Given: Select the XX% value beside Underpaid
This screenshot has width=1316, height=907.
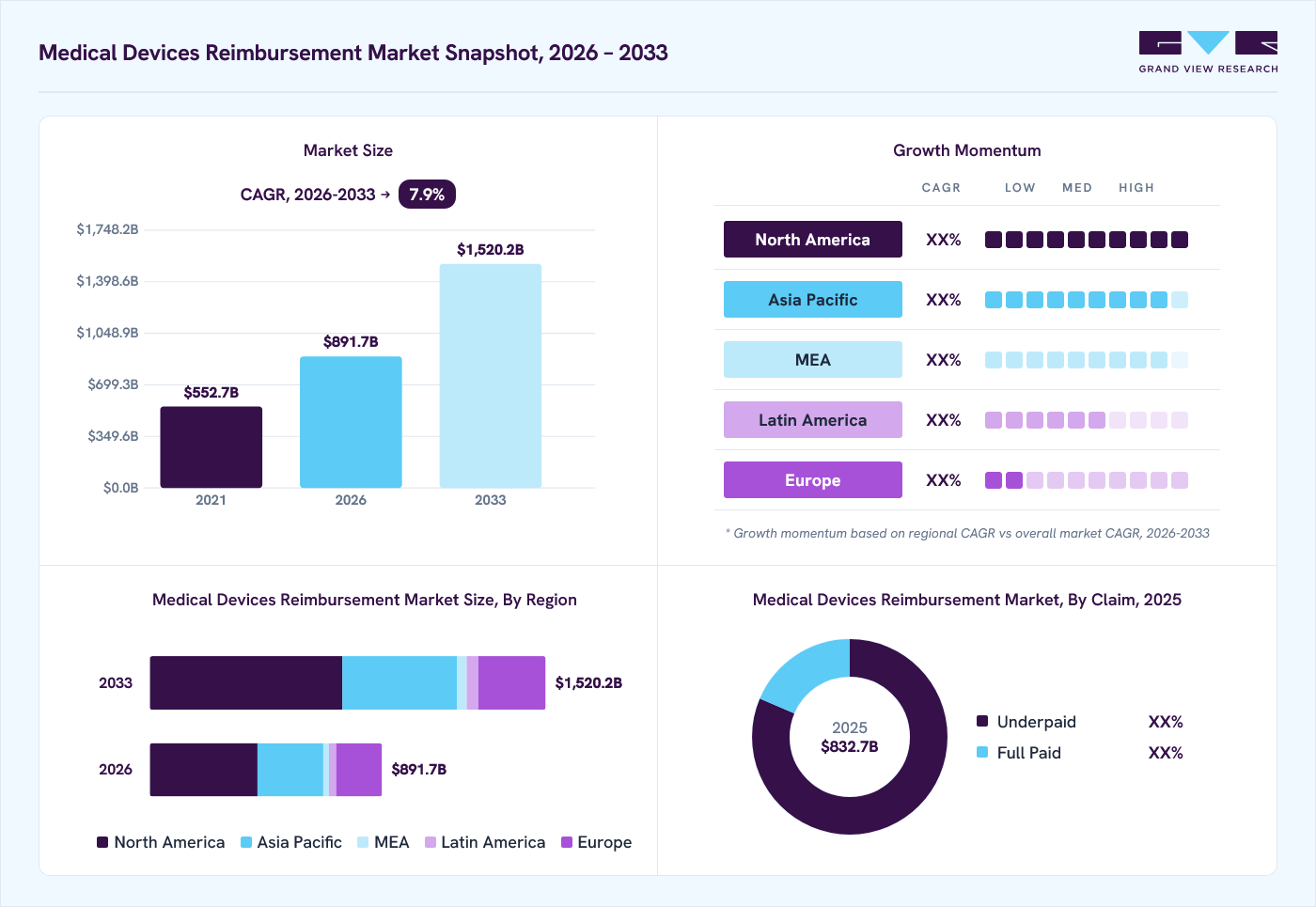Looking at the screenshot, I should [1166, 722].
